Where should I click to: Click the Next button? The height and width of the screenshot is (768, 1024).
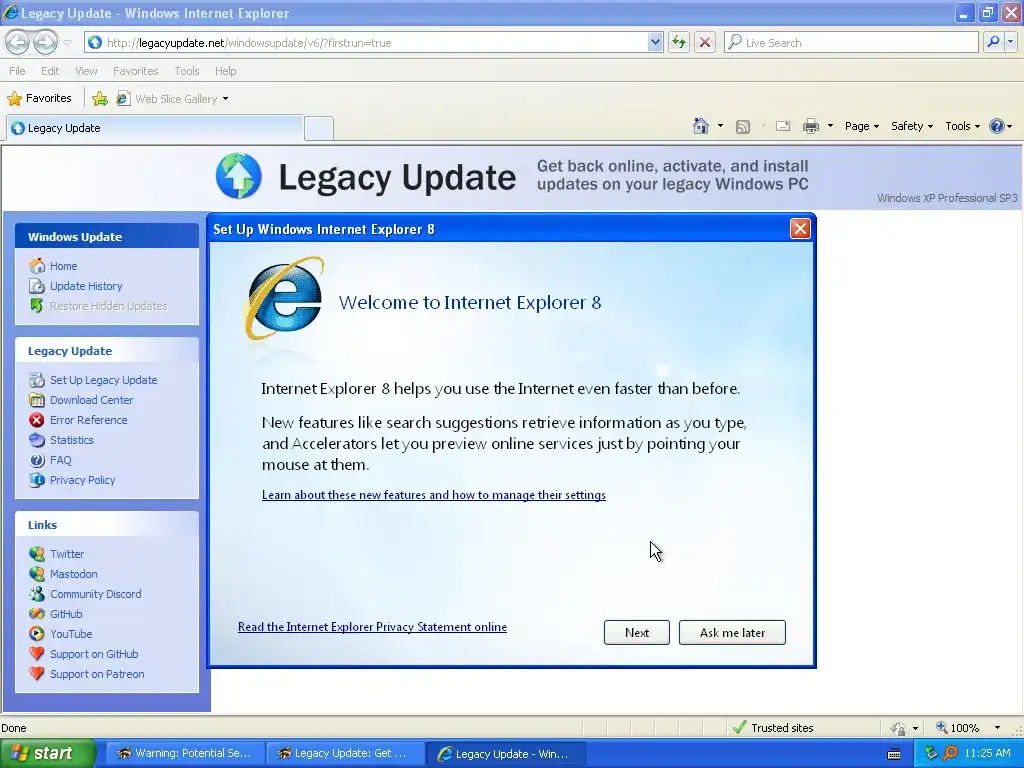pos(637,632)
